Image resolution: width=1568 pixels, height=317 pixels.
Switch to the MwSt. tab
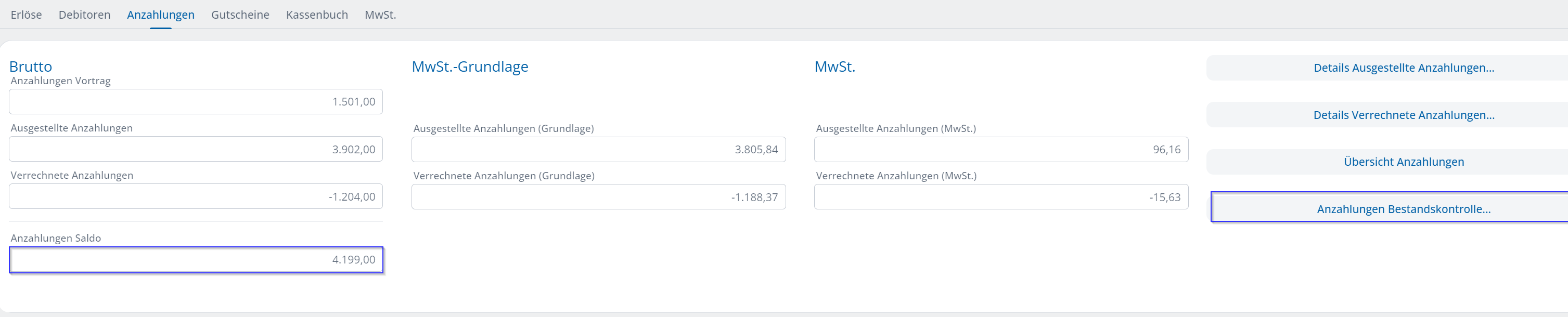coord(380,15)
